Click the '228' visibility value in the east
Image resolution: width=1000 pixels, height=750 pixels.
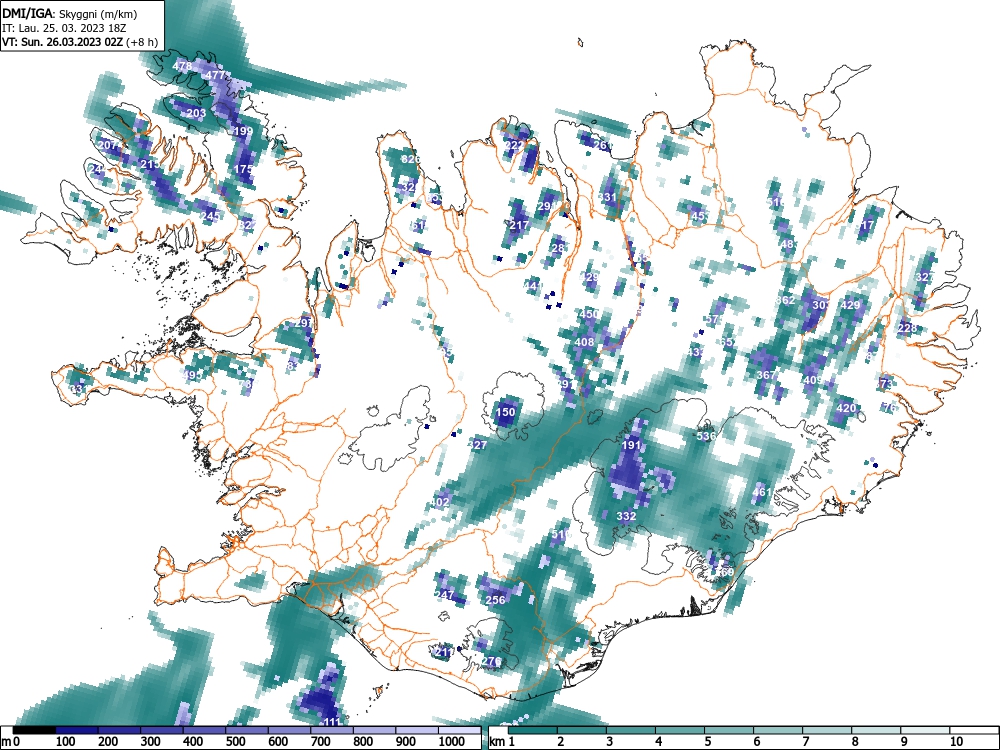click(907, 329)
